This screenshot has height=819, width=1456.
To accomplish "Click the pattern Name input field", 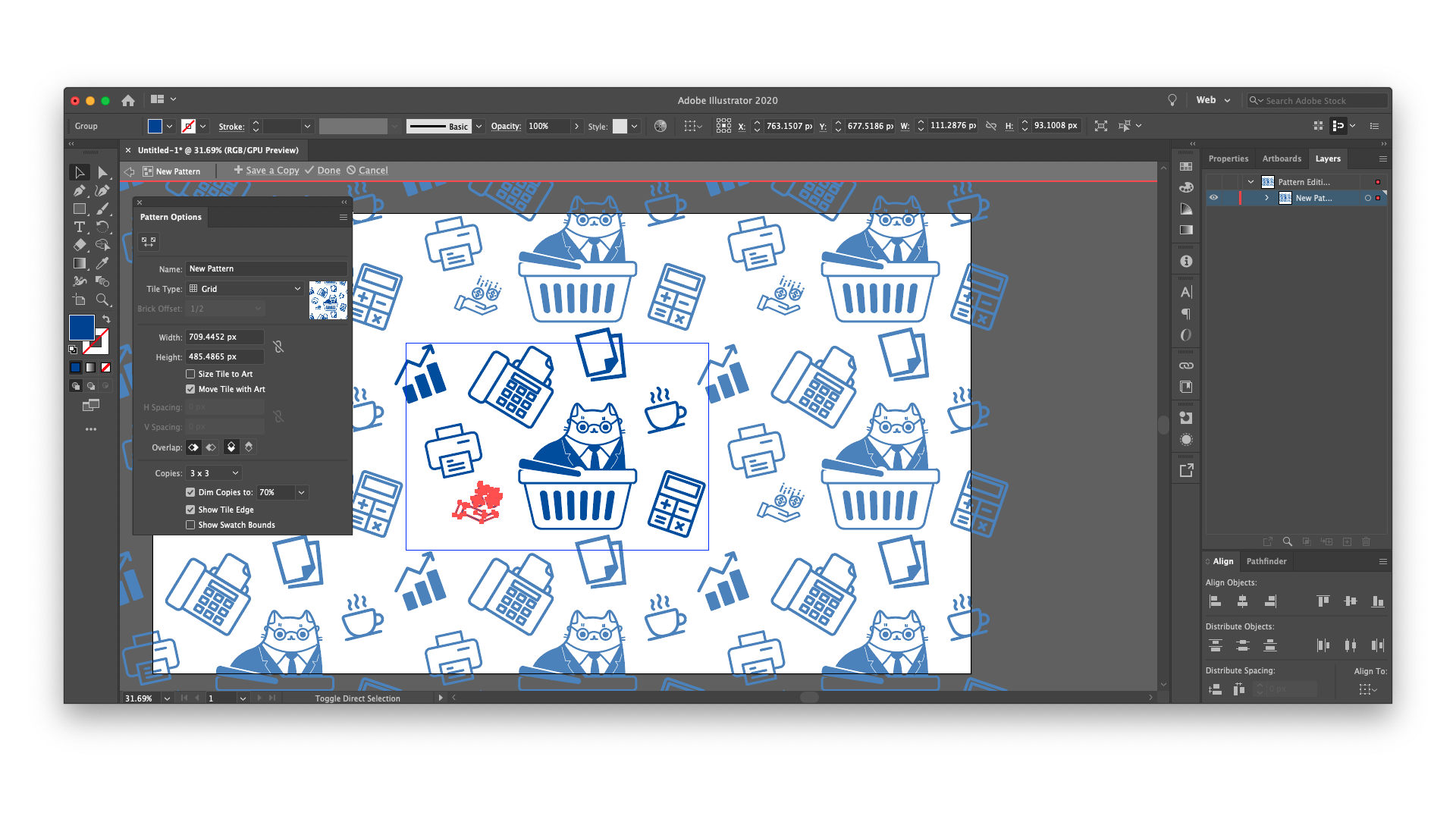I will 266,268.
